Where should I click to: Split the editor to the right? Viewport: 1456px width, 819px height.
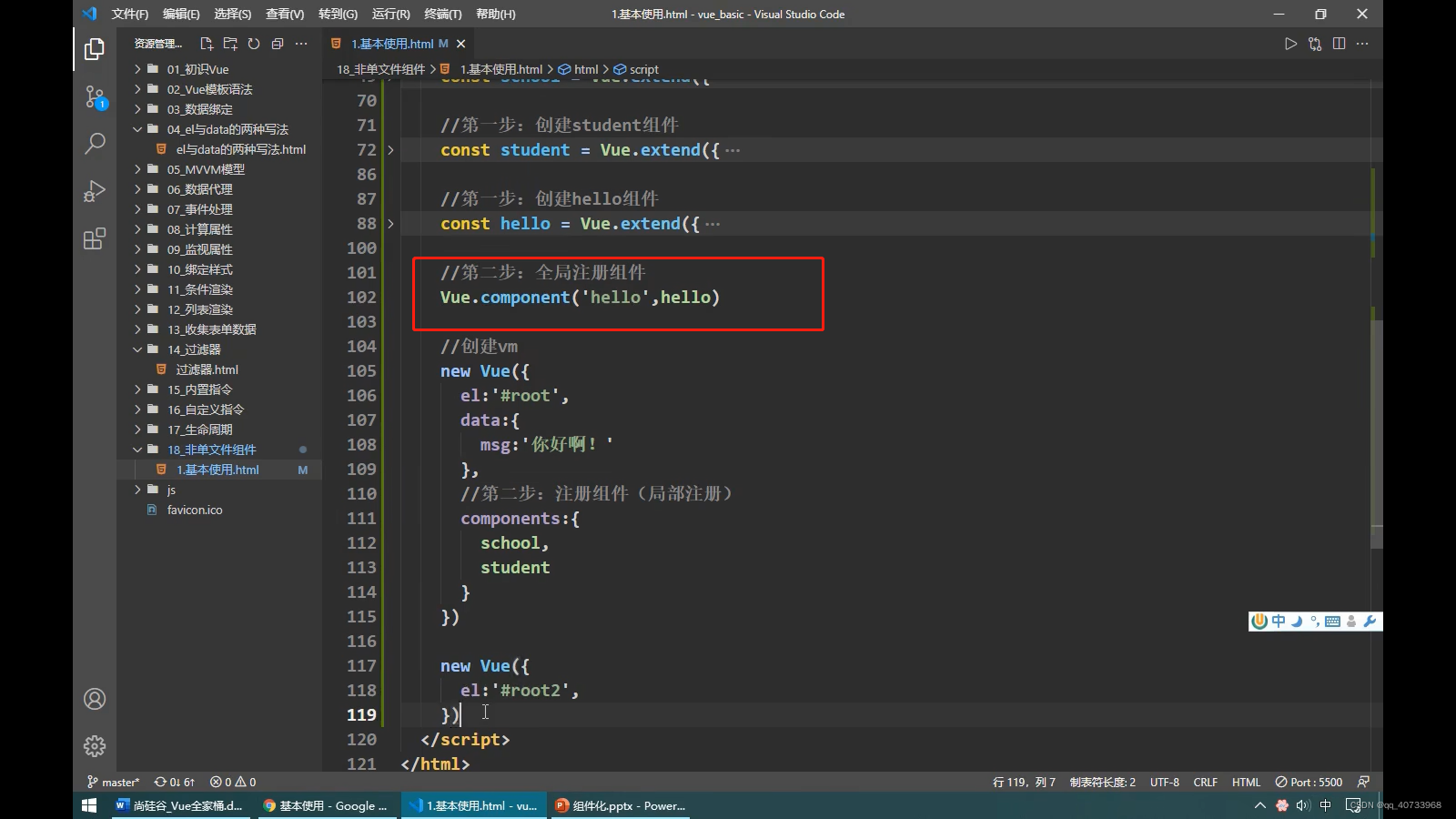[x=1339, y=44]
